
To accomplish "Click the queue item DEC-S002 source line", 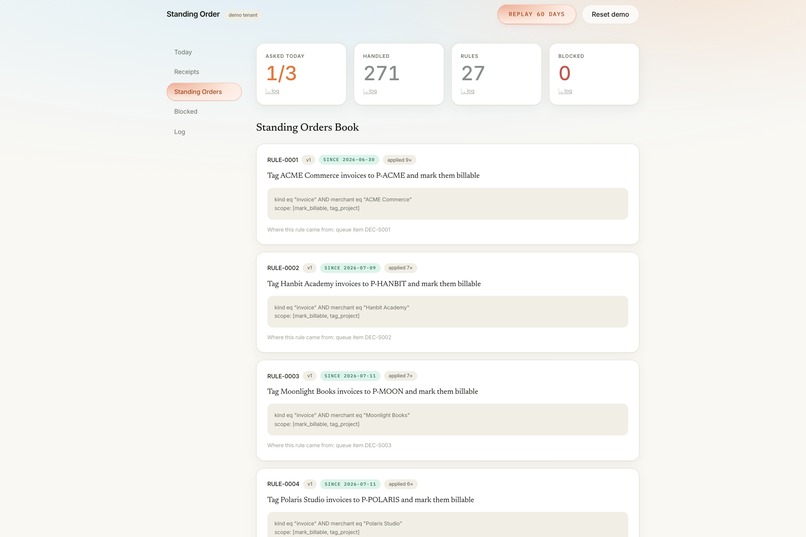I will 329,338.
